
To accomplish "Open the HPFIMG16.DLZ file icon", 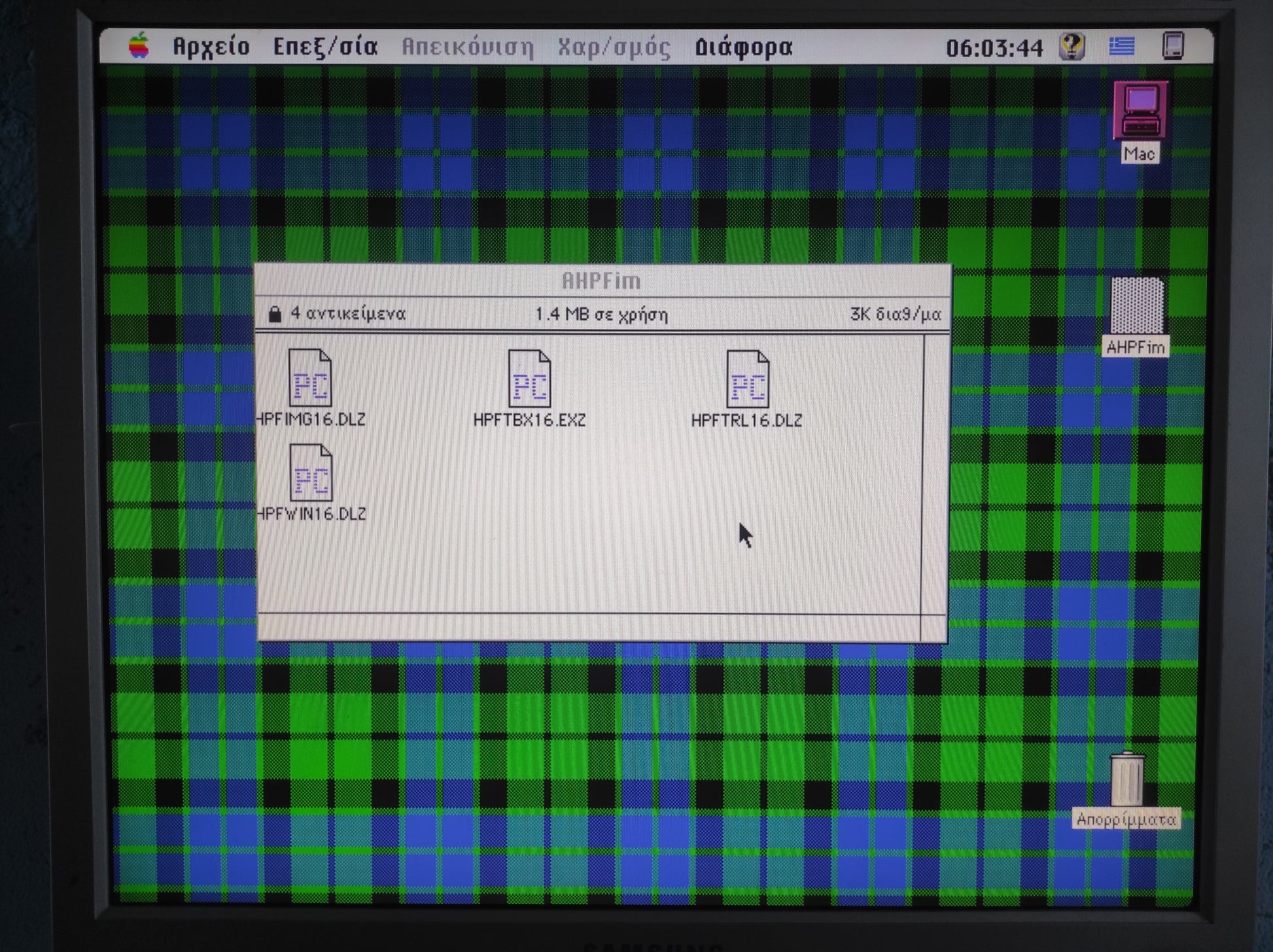I will (x=309, y=377).
